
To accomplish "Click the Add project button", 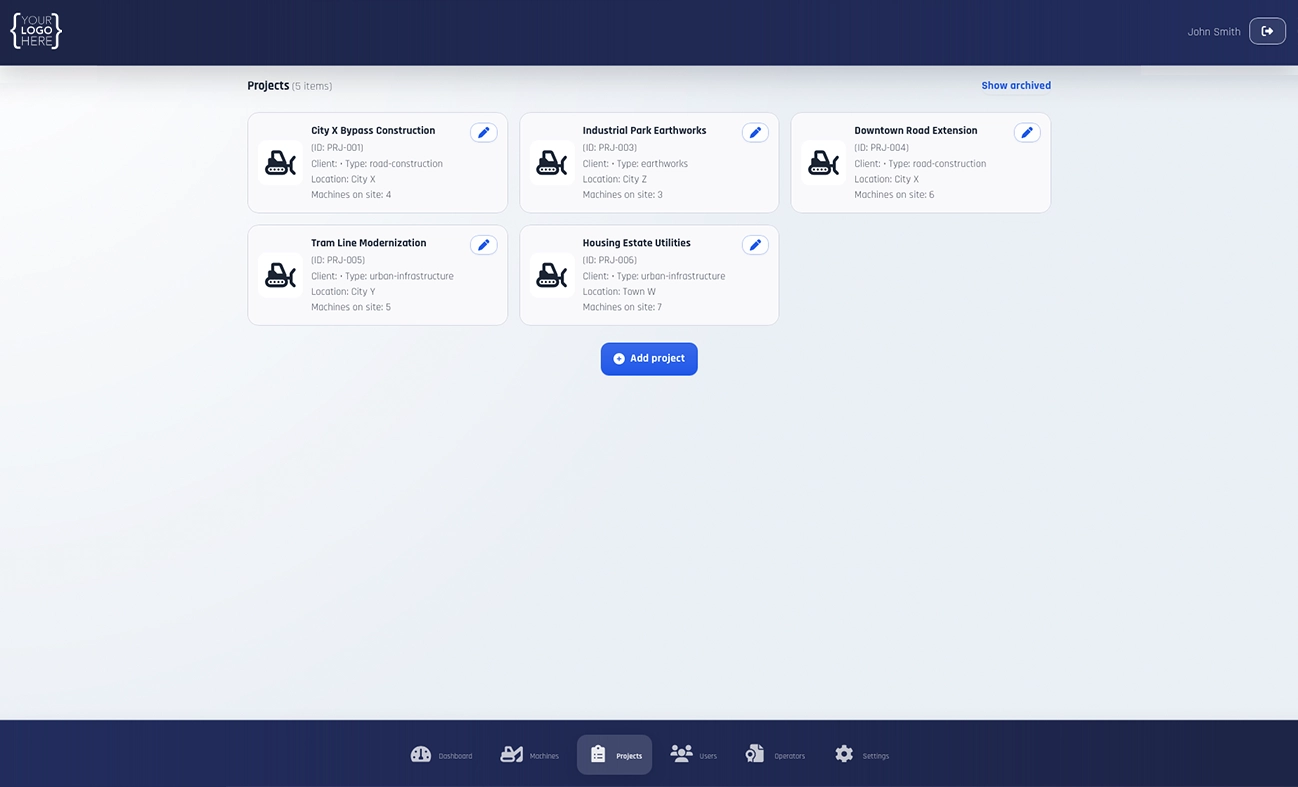I will [649, 358].
